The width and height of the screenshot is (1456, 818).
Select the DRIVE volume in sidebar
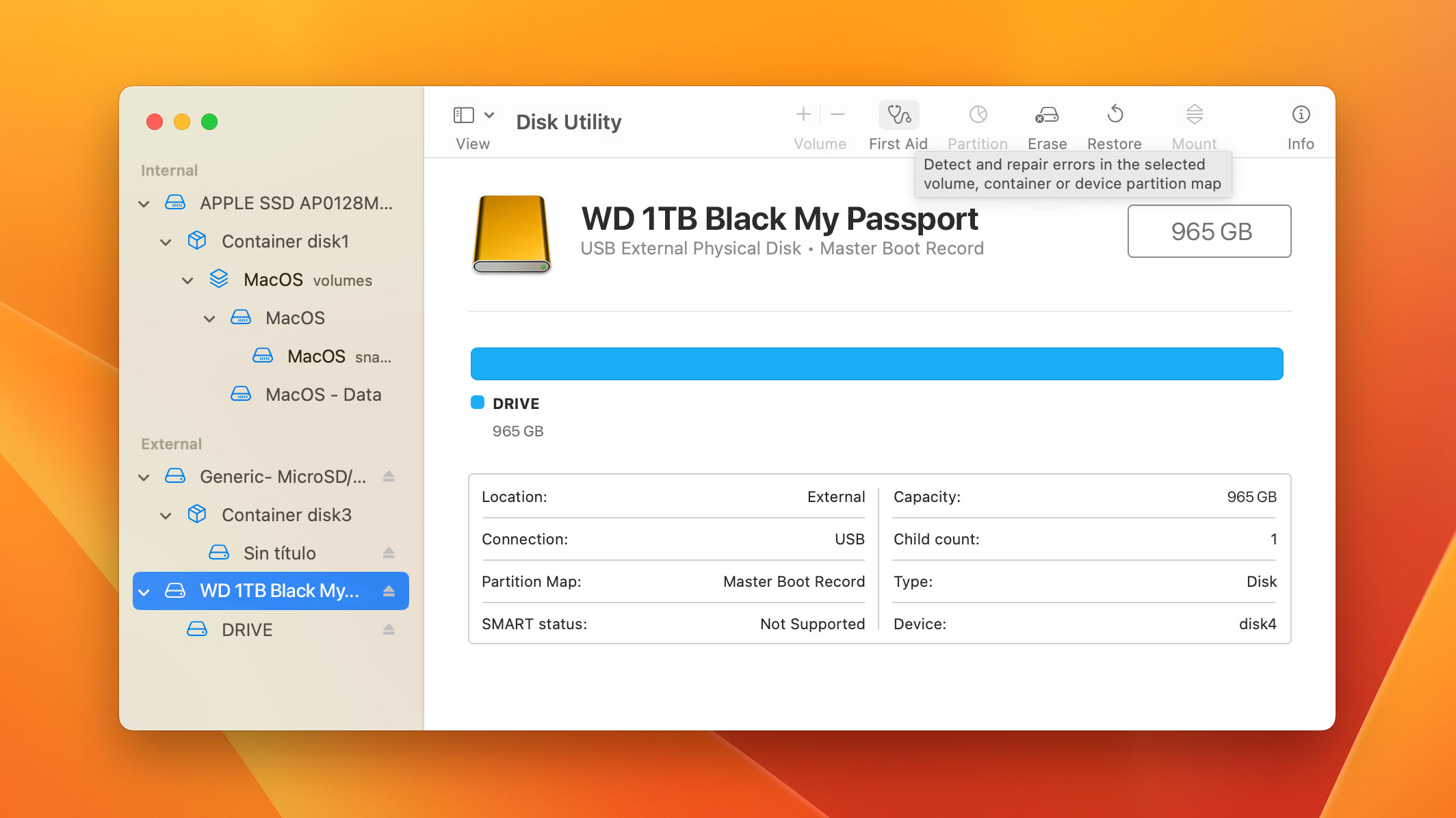(271, 630)
